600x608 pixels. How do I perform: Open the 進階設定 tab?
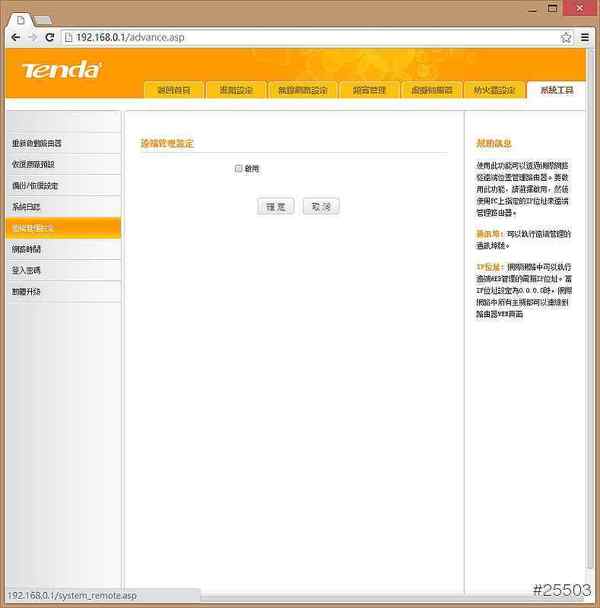[236, 90]
